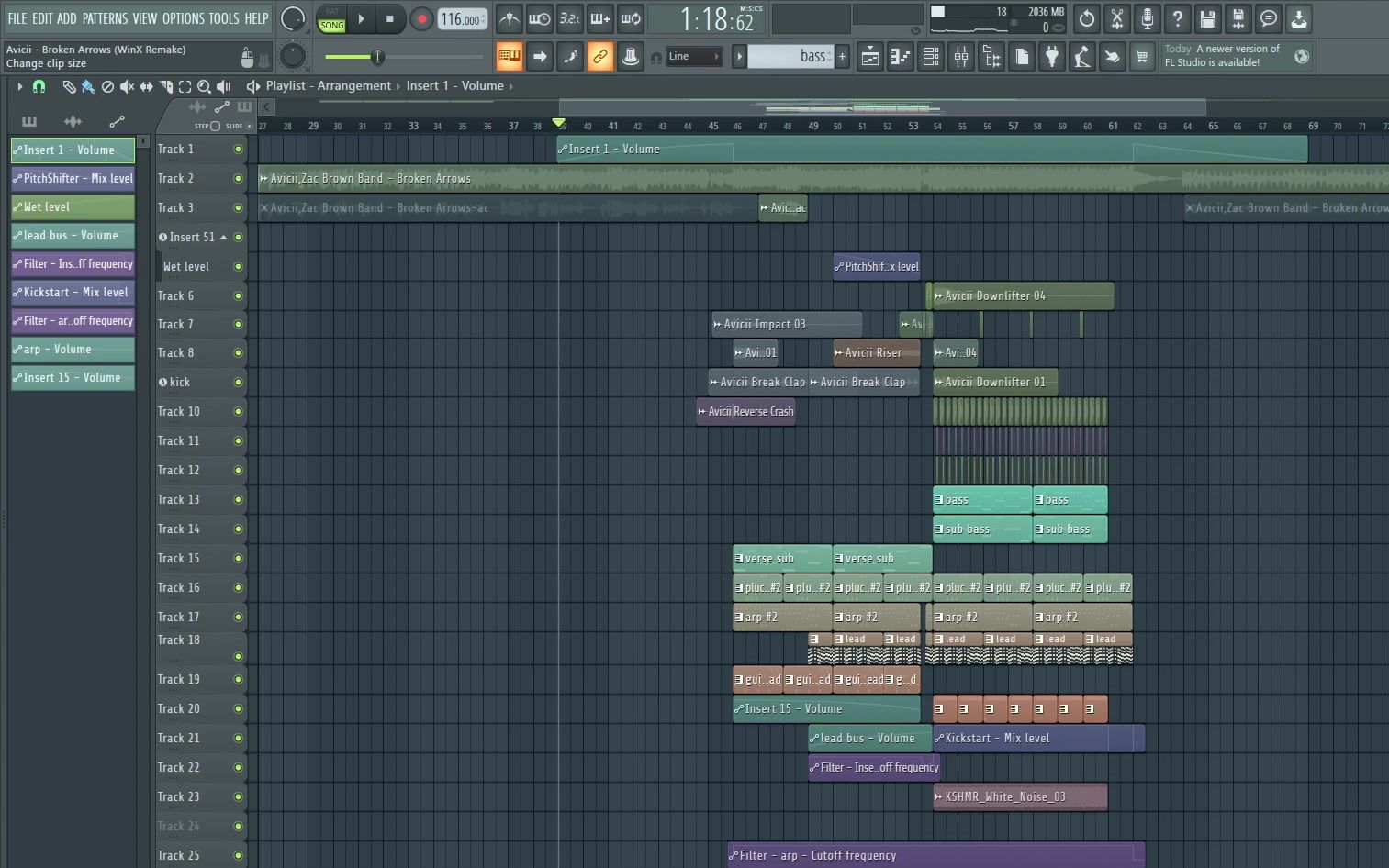Toggle typing keyboard to piano icon
The width and height of the screenshot is (1389, 868).
tap(510, 57)
